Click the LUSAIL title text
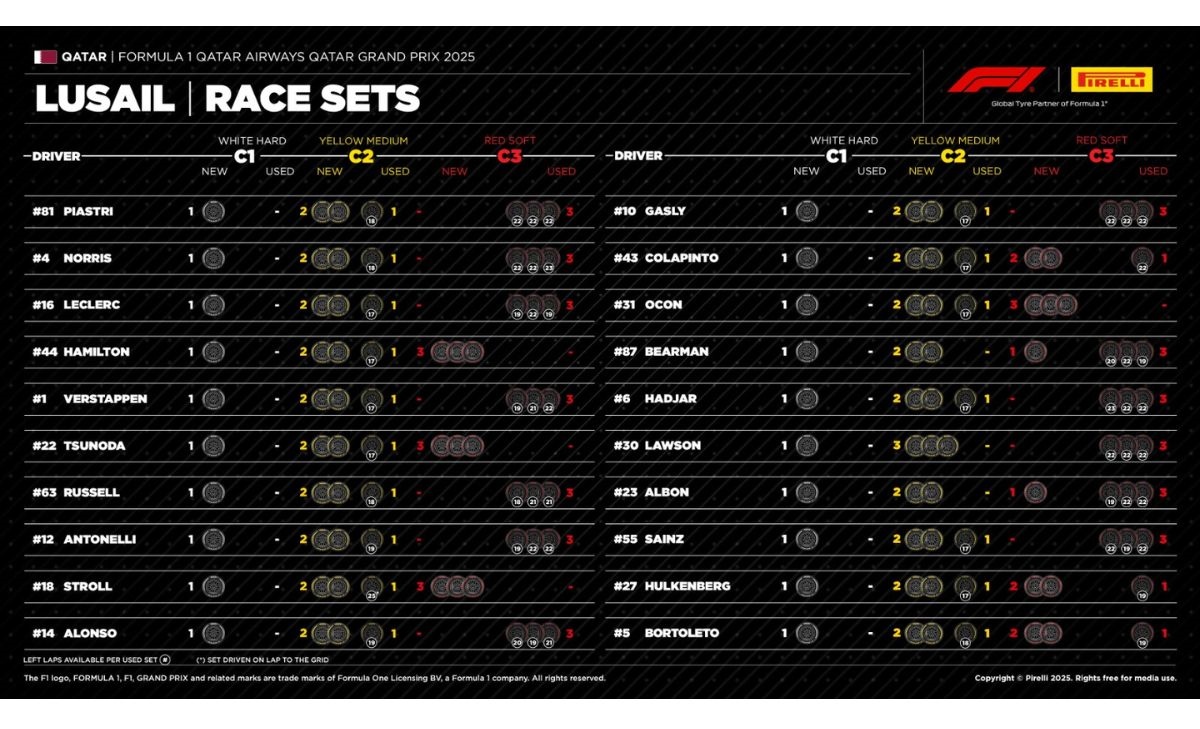The image size is (1200, 729). click(x=104, y=99)
